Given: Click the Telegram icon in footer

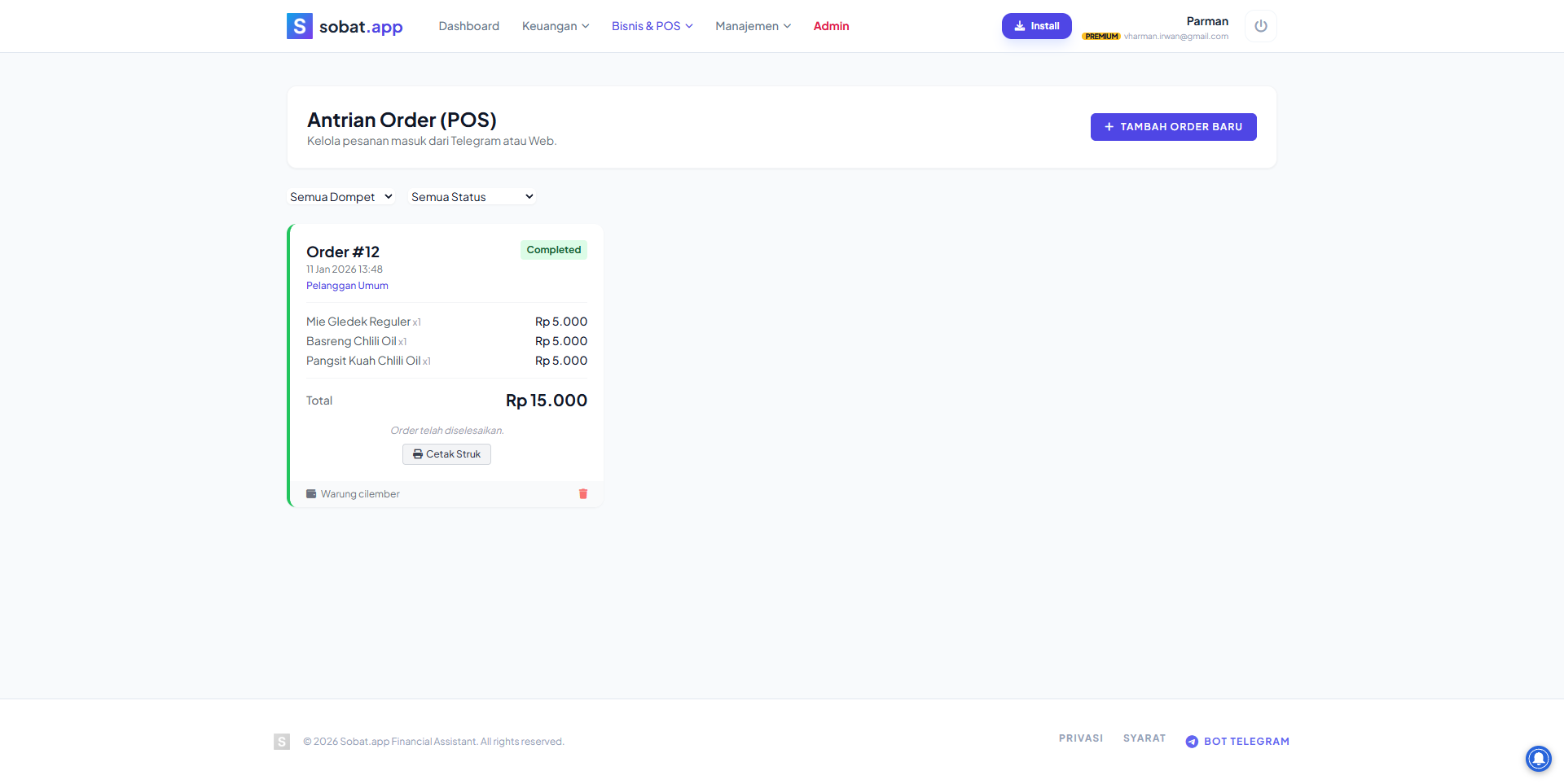Looking at the screenshot, I should [x=1192, y=742].
